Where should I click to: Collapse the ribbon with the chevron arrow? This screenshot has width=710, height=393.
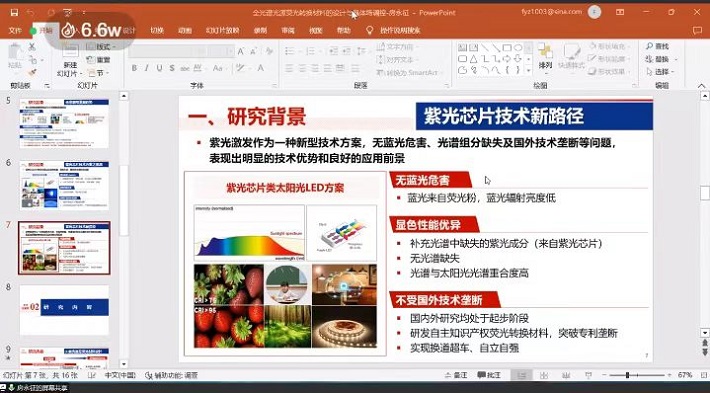pos(701,86)
